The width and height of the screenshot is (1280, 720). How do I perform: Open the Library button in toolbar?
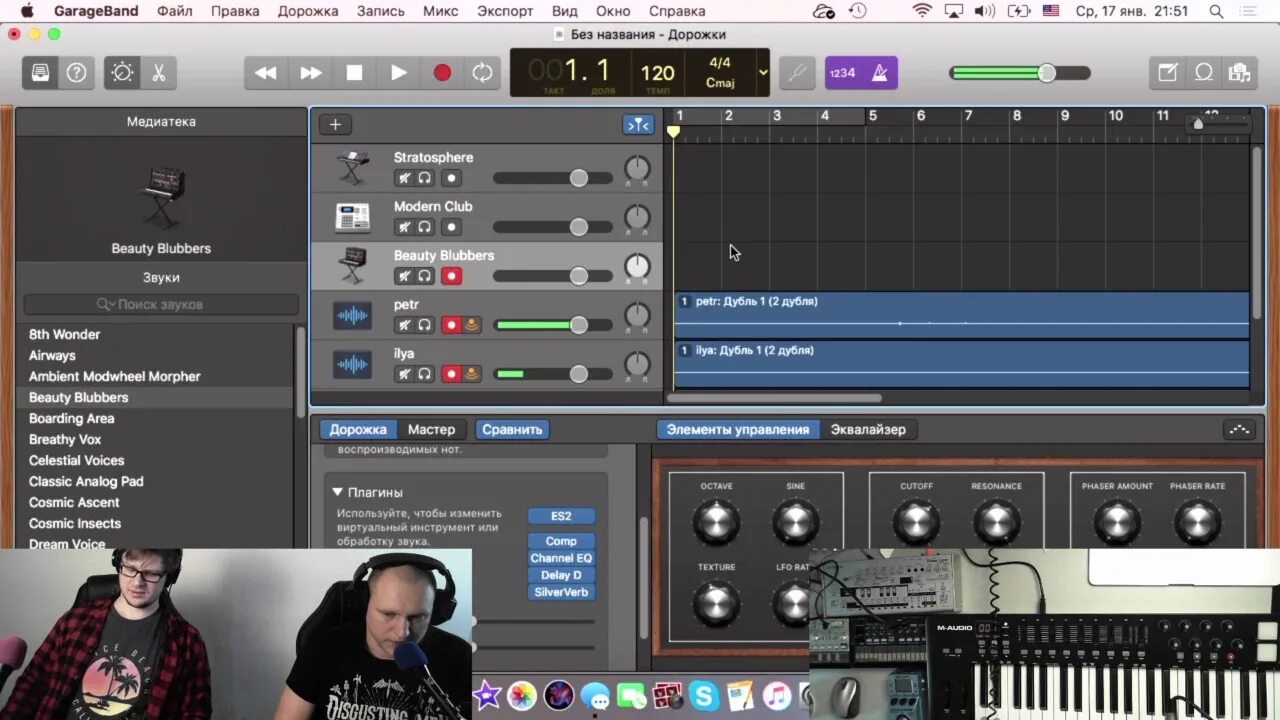(40, 73)
